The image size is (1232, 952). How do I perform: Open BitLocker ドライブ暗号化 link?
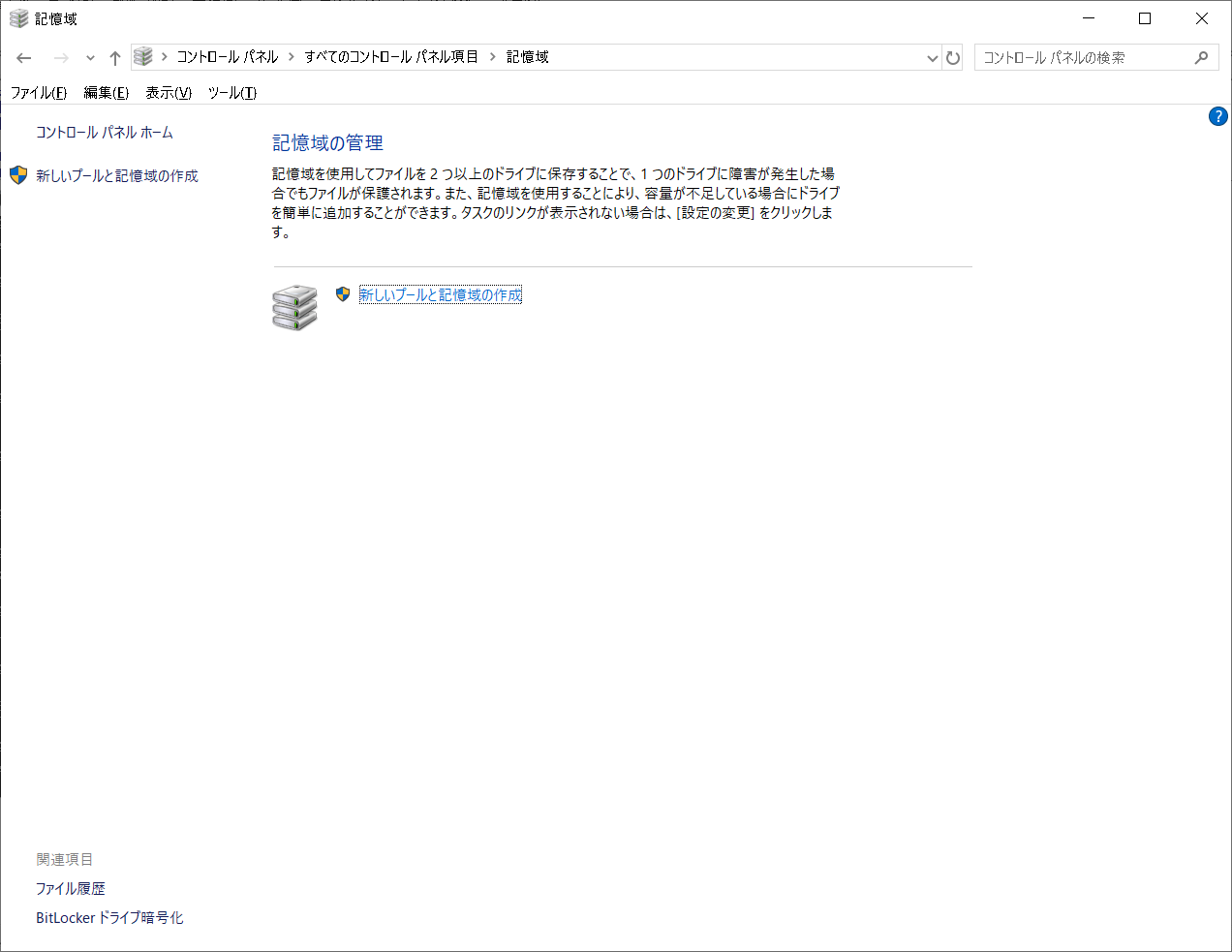click(x=109, y=918)
